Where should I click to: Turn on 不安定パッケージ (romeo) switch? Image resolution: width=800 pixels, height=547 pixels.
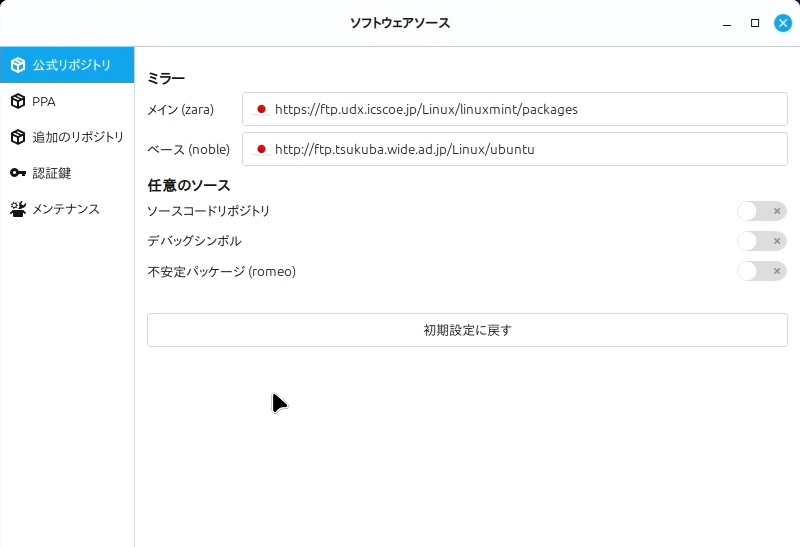(x=761, y=271)
